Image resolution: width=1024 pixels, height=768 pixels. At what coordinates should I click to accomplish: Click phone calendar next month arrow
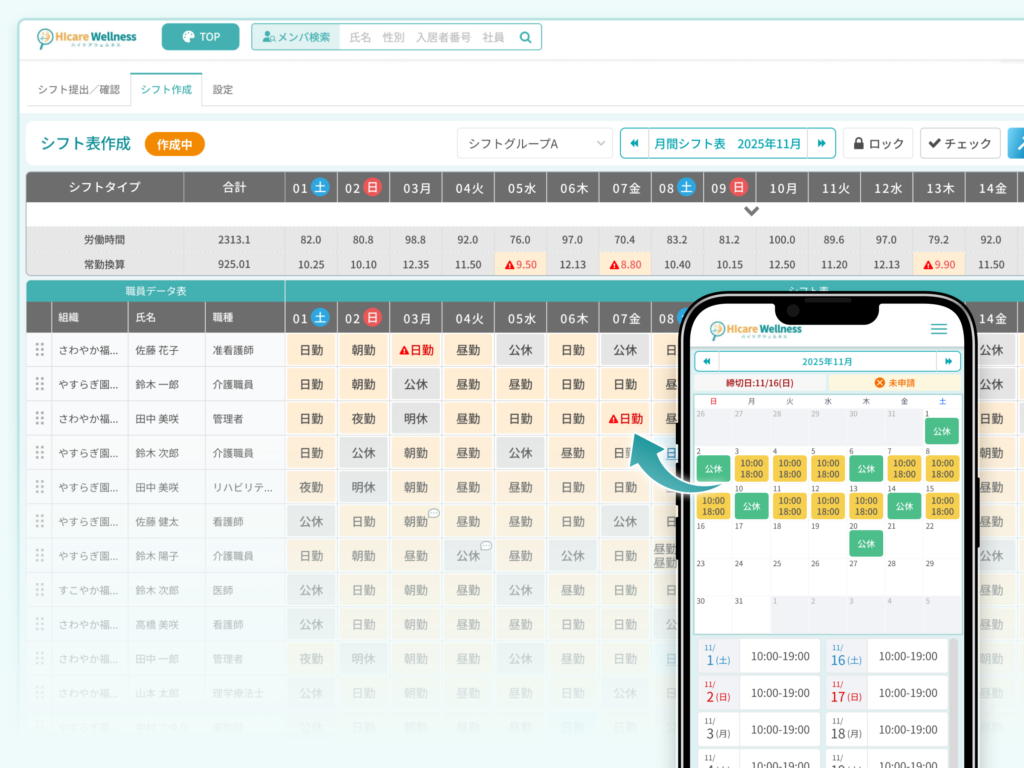(x=947, y=361)
